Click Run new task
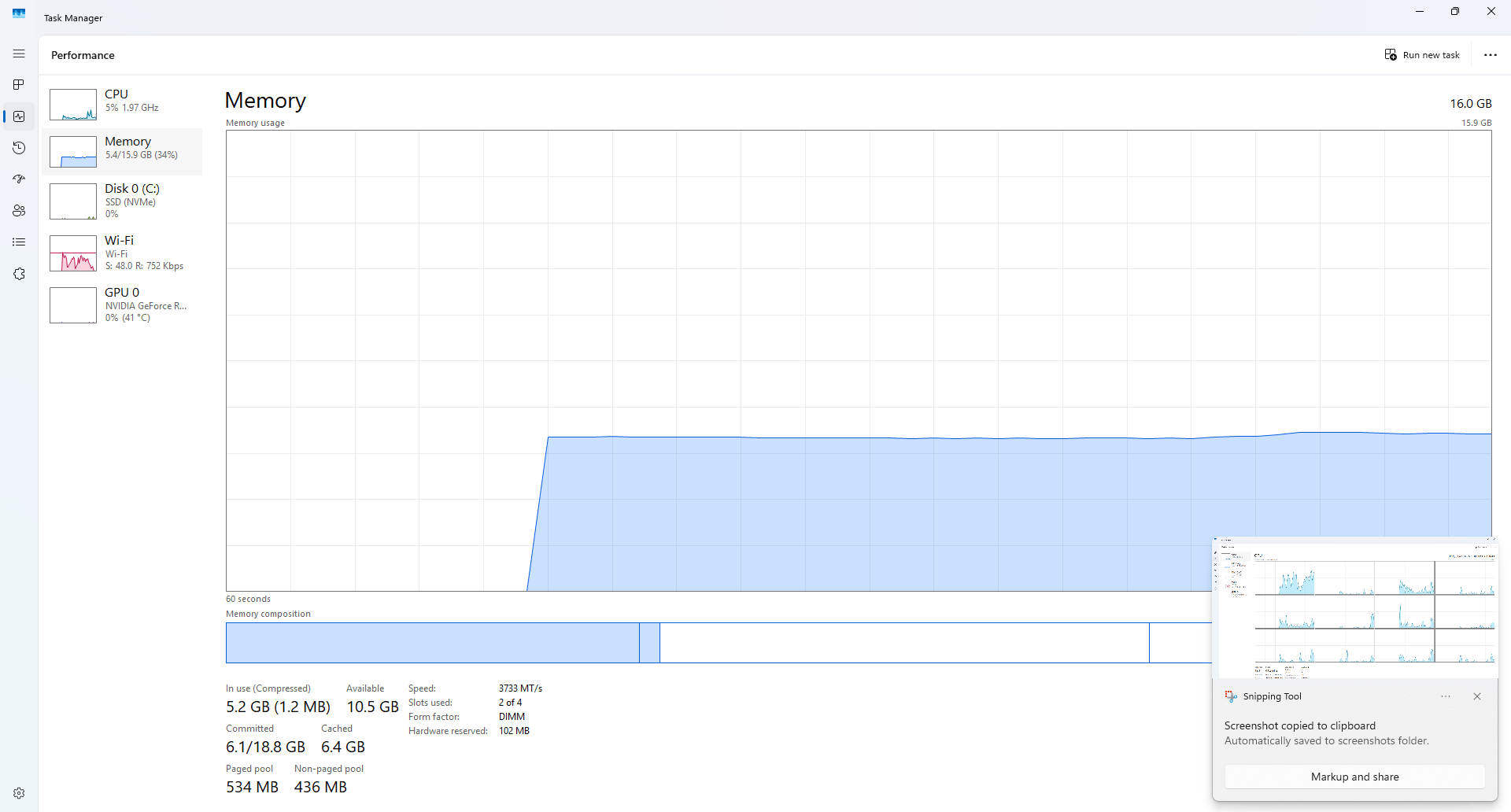Viewport: 1511px width, 812px height. [1423, 55]
